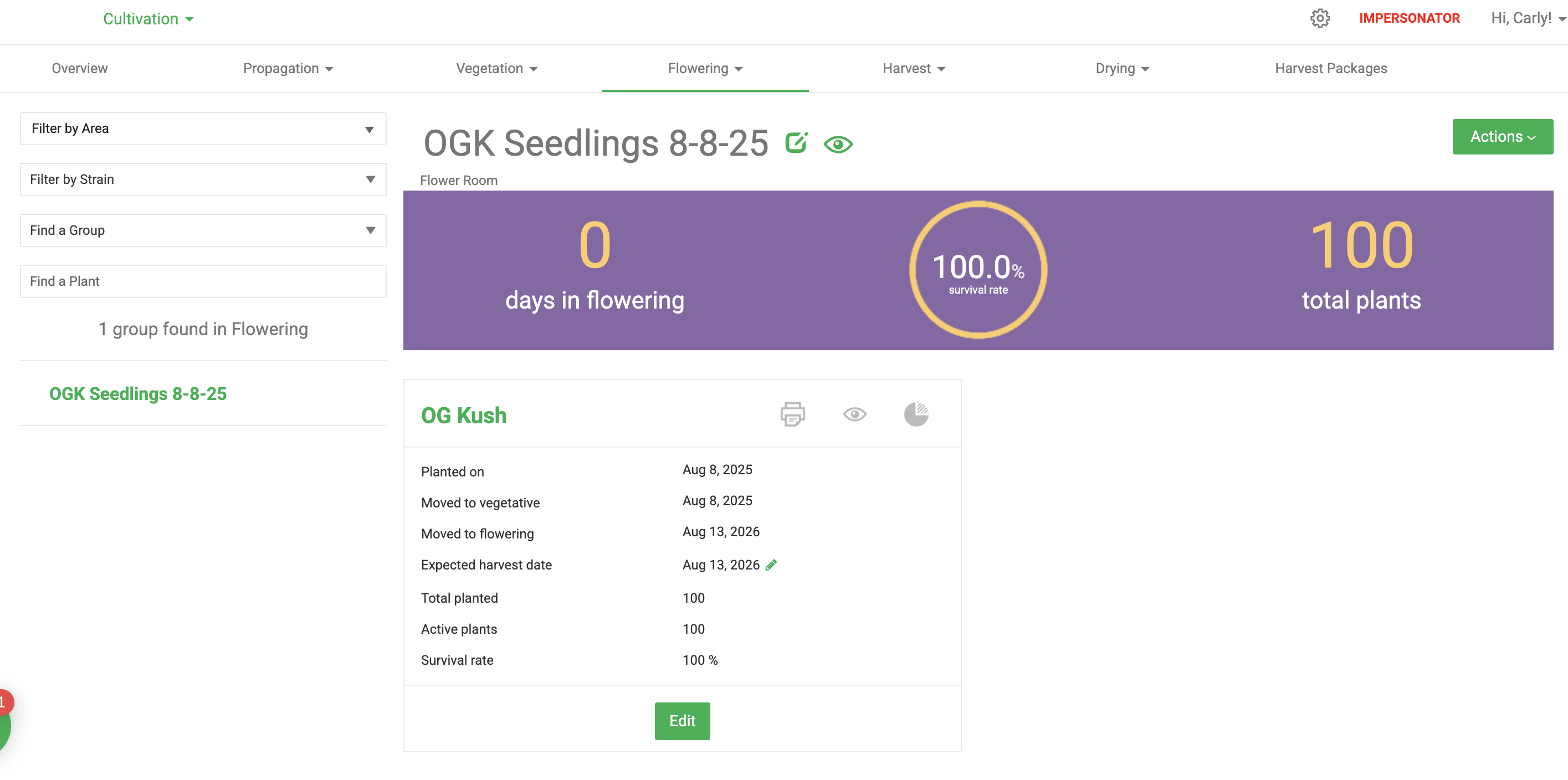
Task: Edit group name with pencil-square icon
Action: pyautogui.click(x=796, y=142)
